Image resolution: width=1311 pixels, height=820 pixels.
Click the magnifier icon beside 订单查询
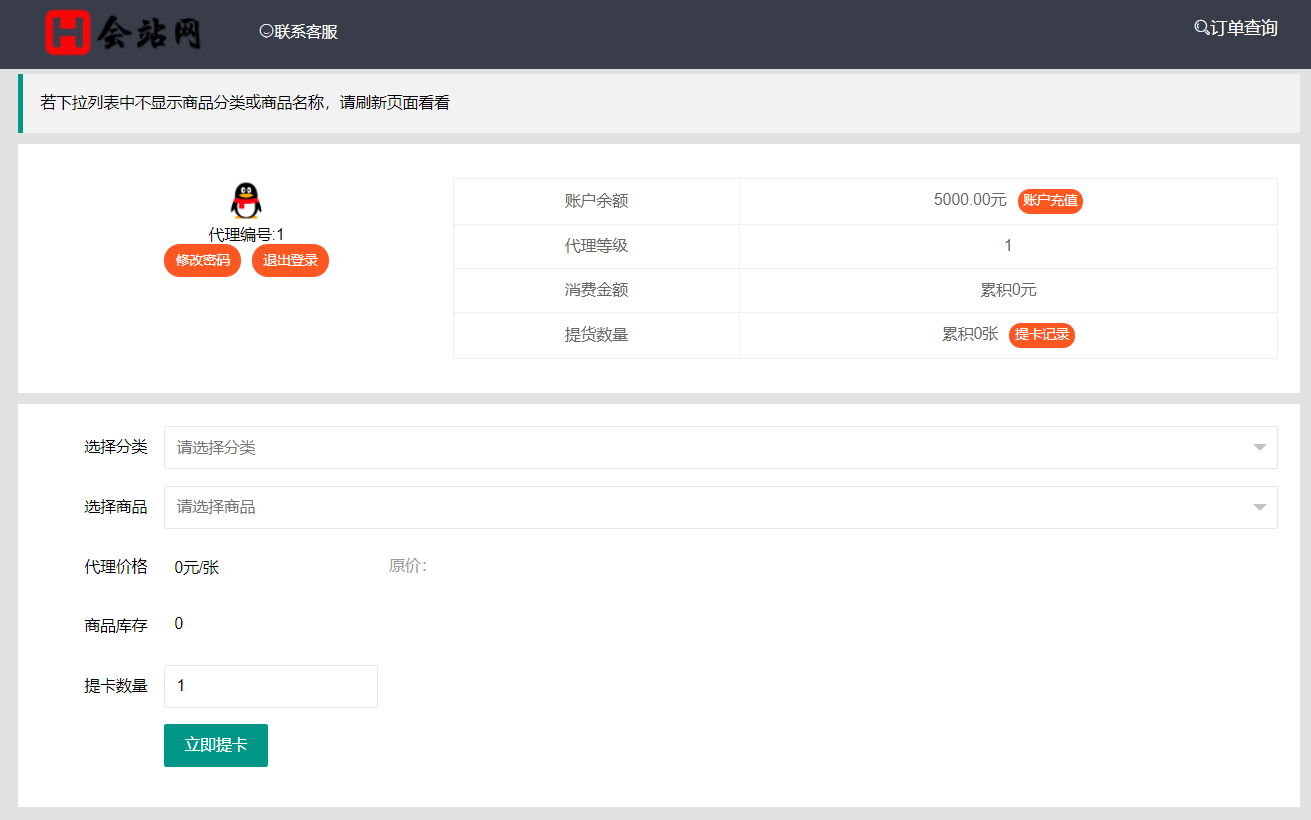[1201, 28]
